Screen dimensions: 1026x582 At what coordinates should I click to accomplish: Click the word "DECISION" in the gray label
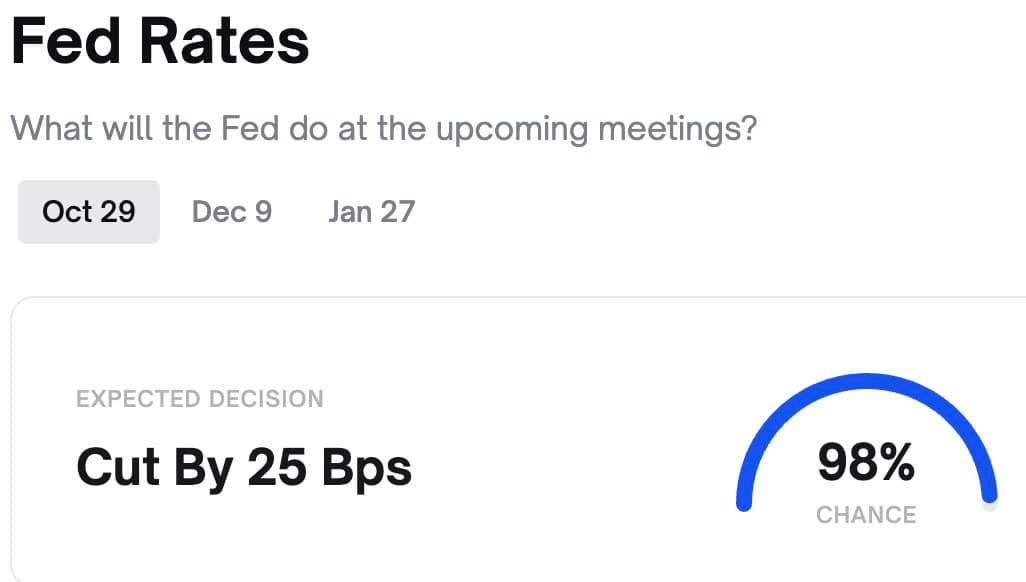pyautogui.click(x=264, y=399)
